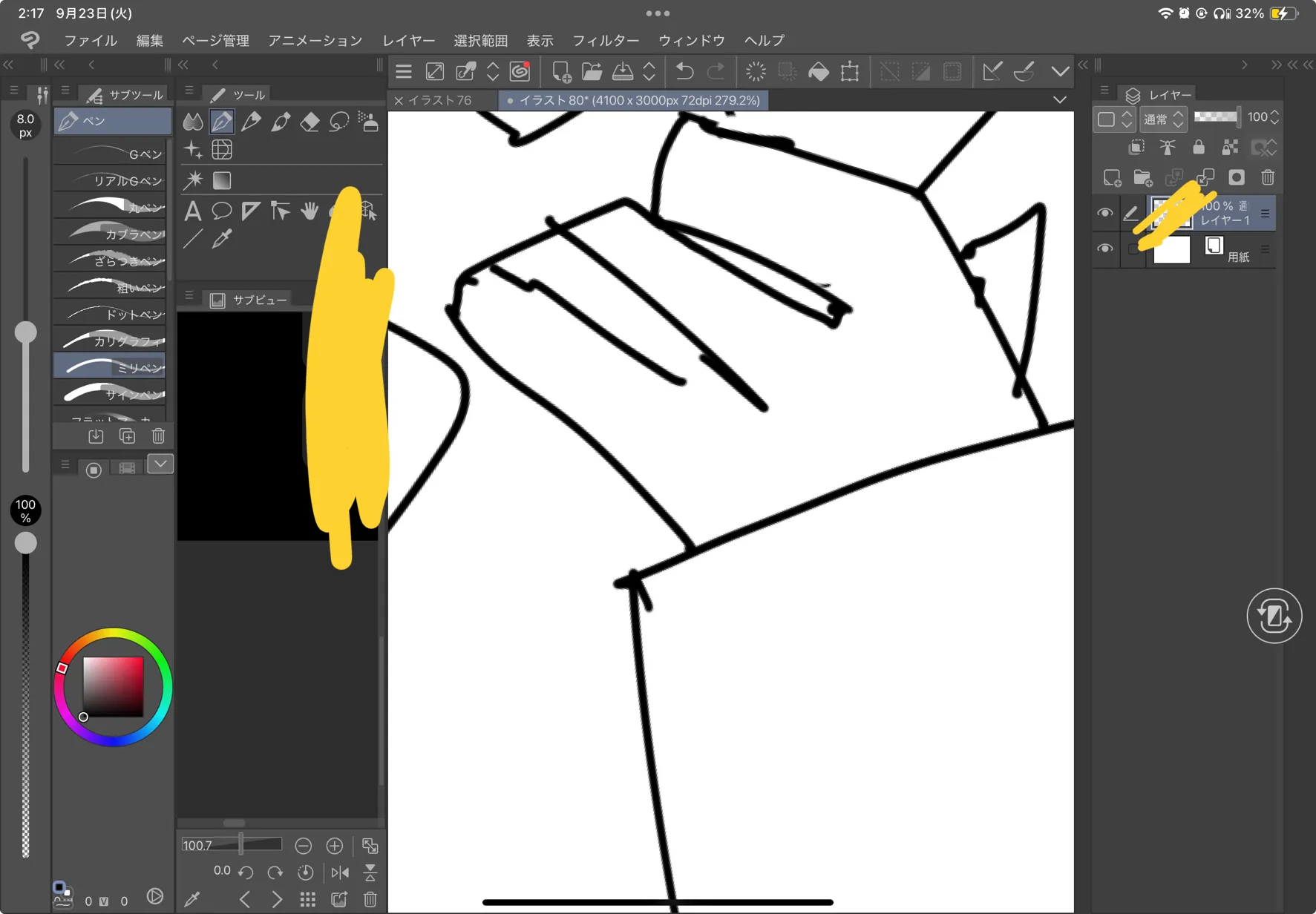1316x914 pixels.
Task: Toggle Set as Reference Layer lighthouse icon
Action: pyautogui.click(x=1168, y=147)
